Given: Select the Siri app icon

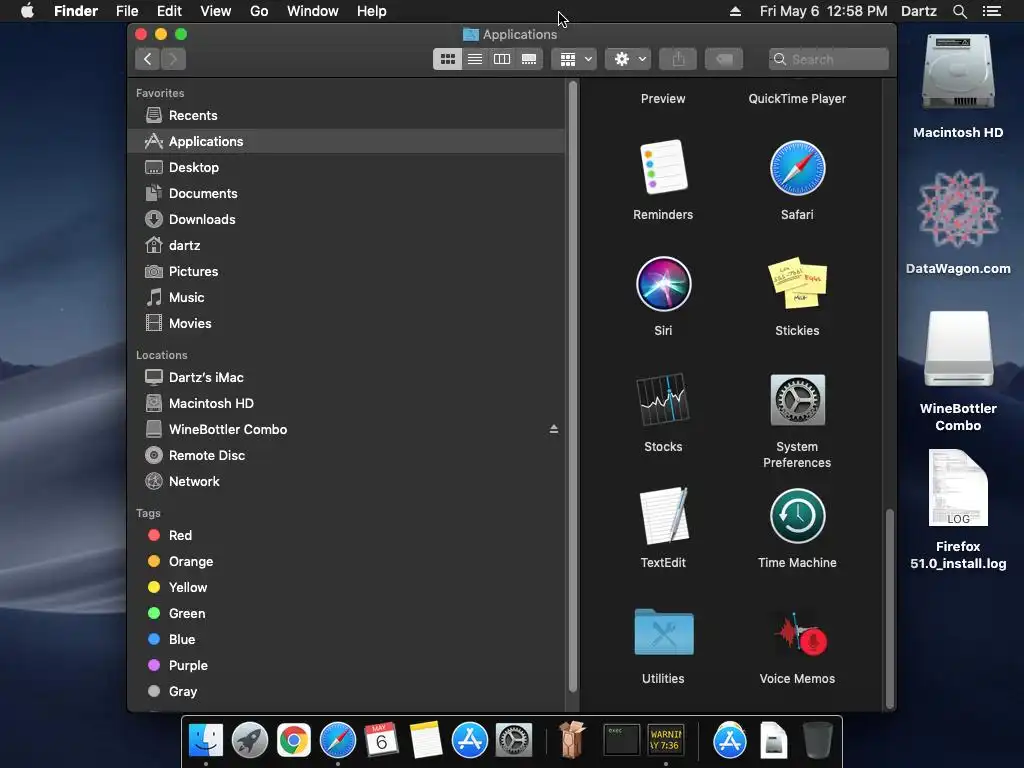Looking at the screenshot, I should (663, 284).
